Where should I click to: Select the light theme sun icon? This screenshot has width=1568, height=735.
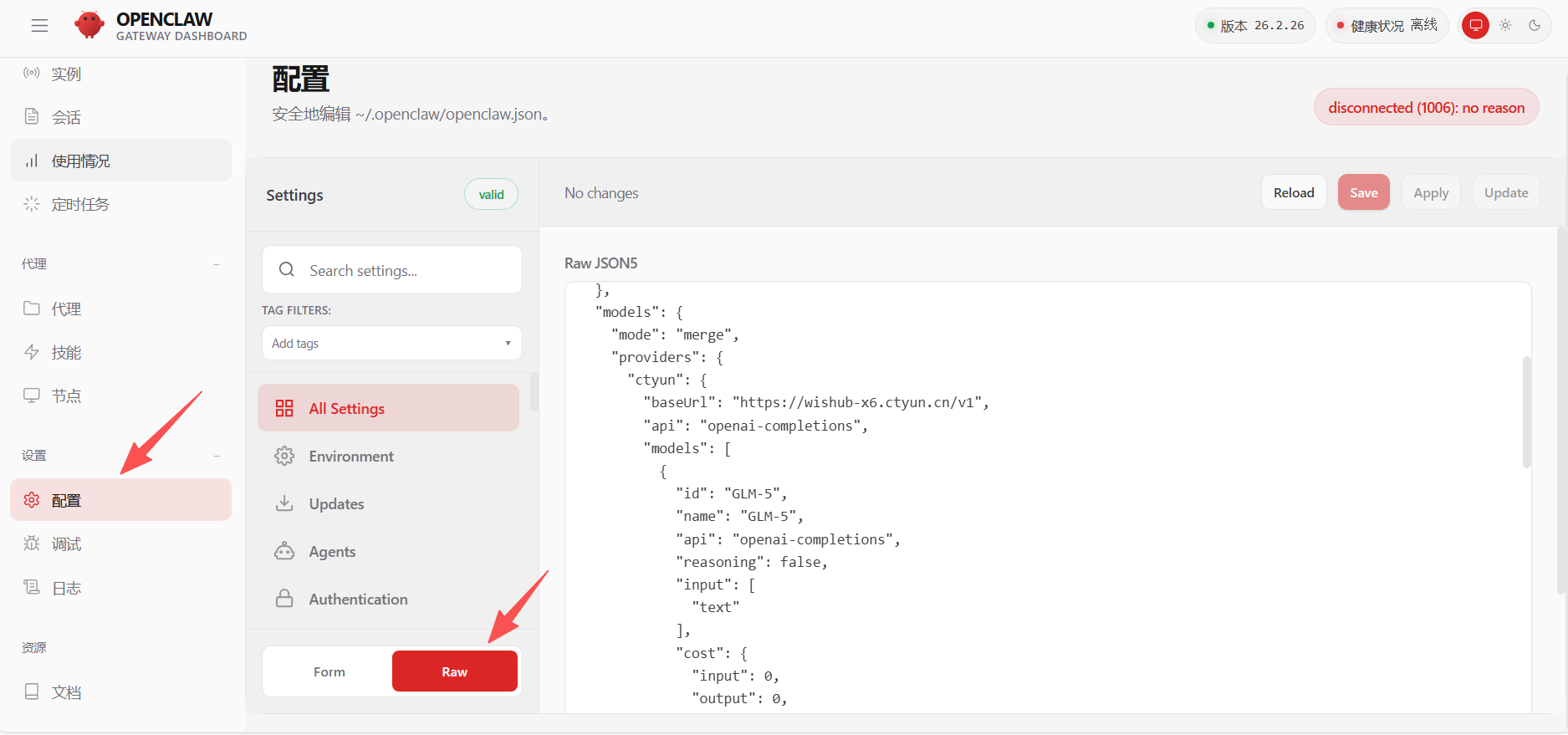pos(1505,25)
